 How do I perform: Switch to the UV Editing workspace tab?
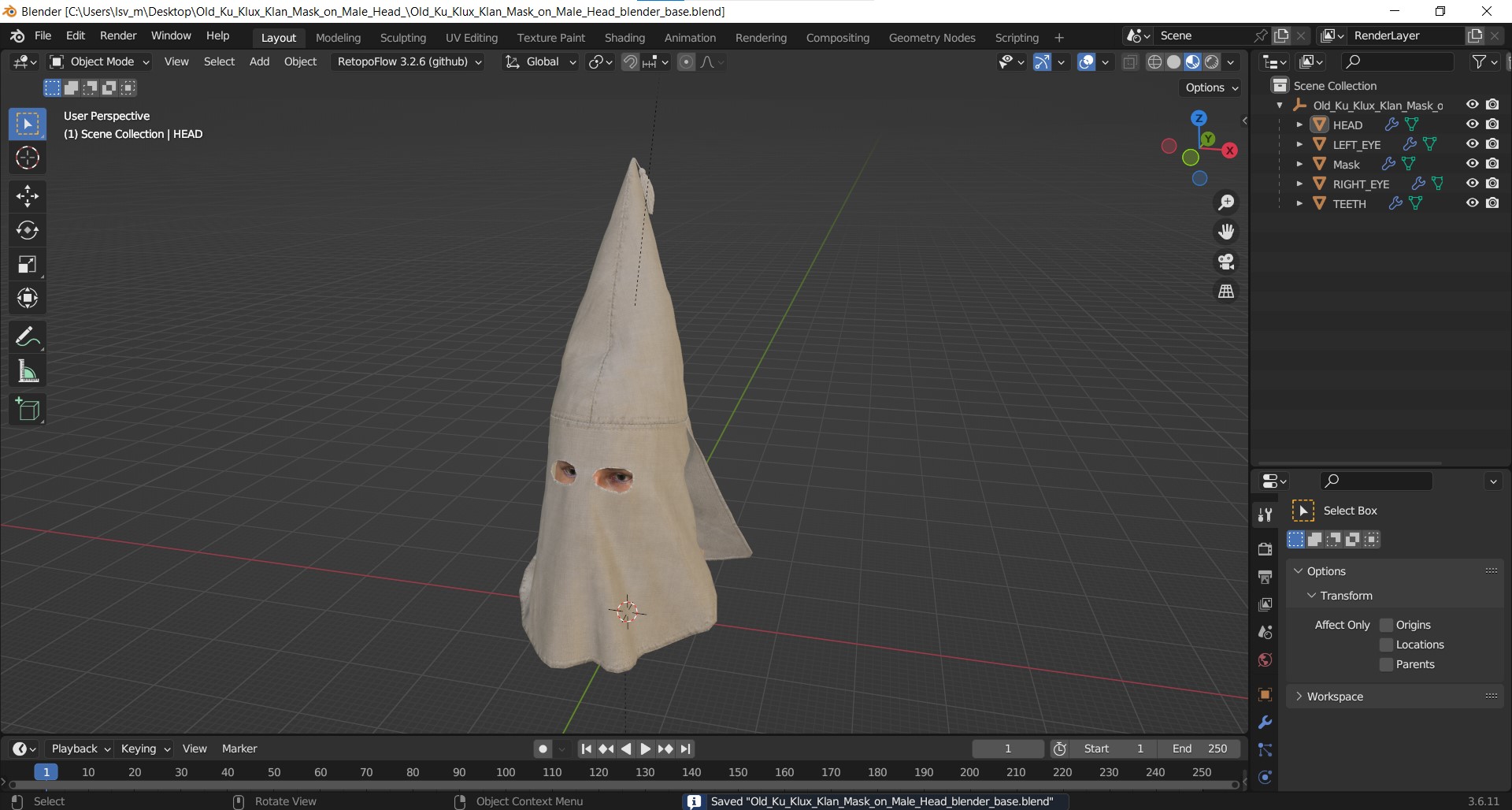(x=471, y=38)
